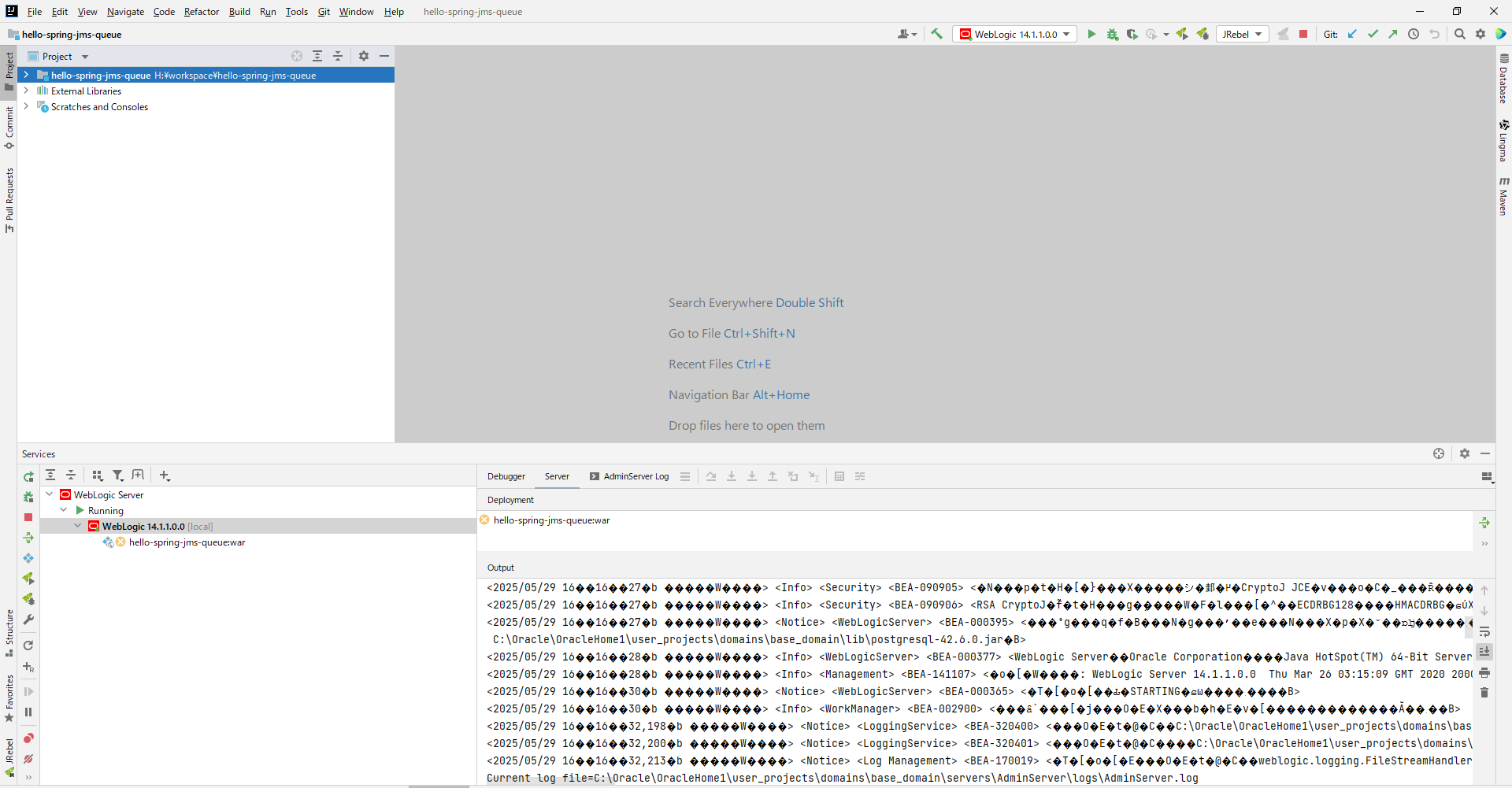
Task: Add a new service with plus icon
Action: 165,475
